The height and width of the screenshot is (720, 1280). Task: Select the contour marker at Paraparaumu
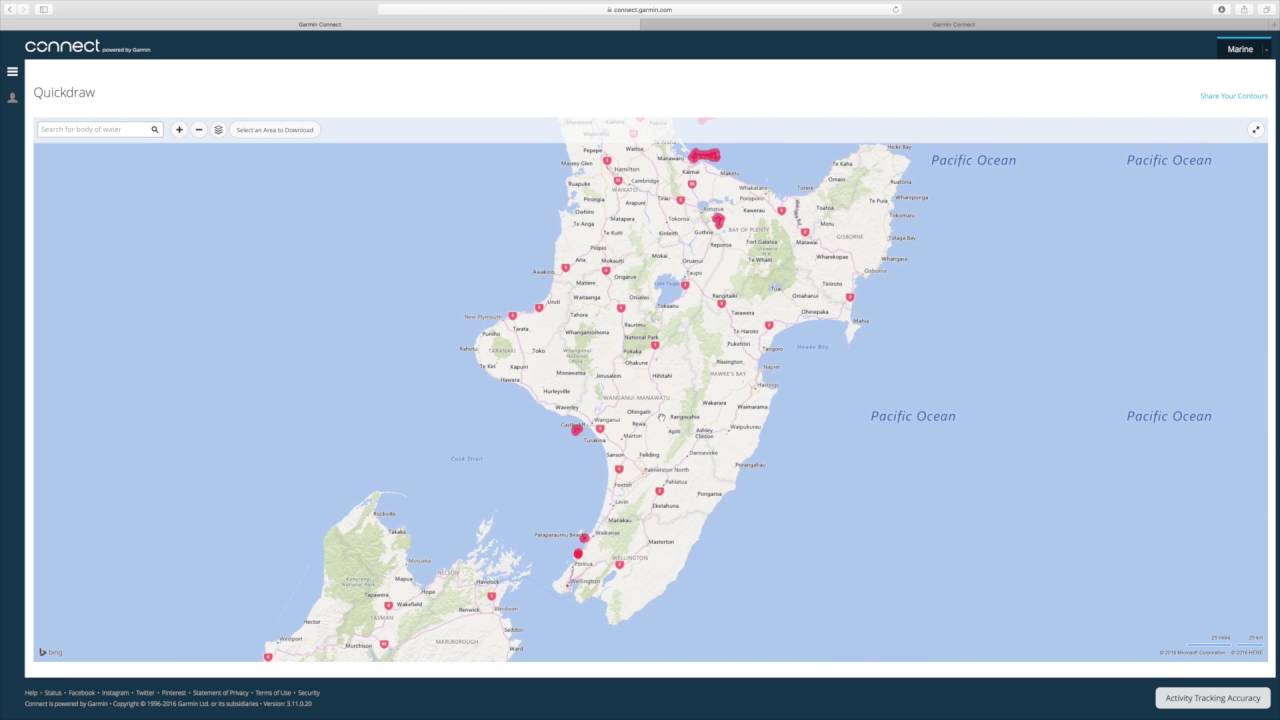(x=584, y=538)
